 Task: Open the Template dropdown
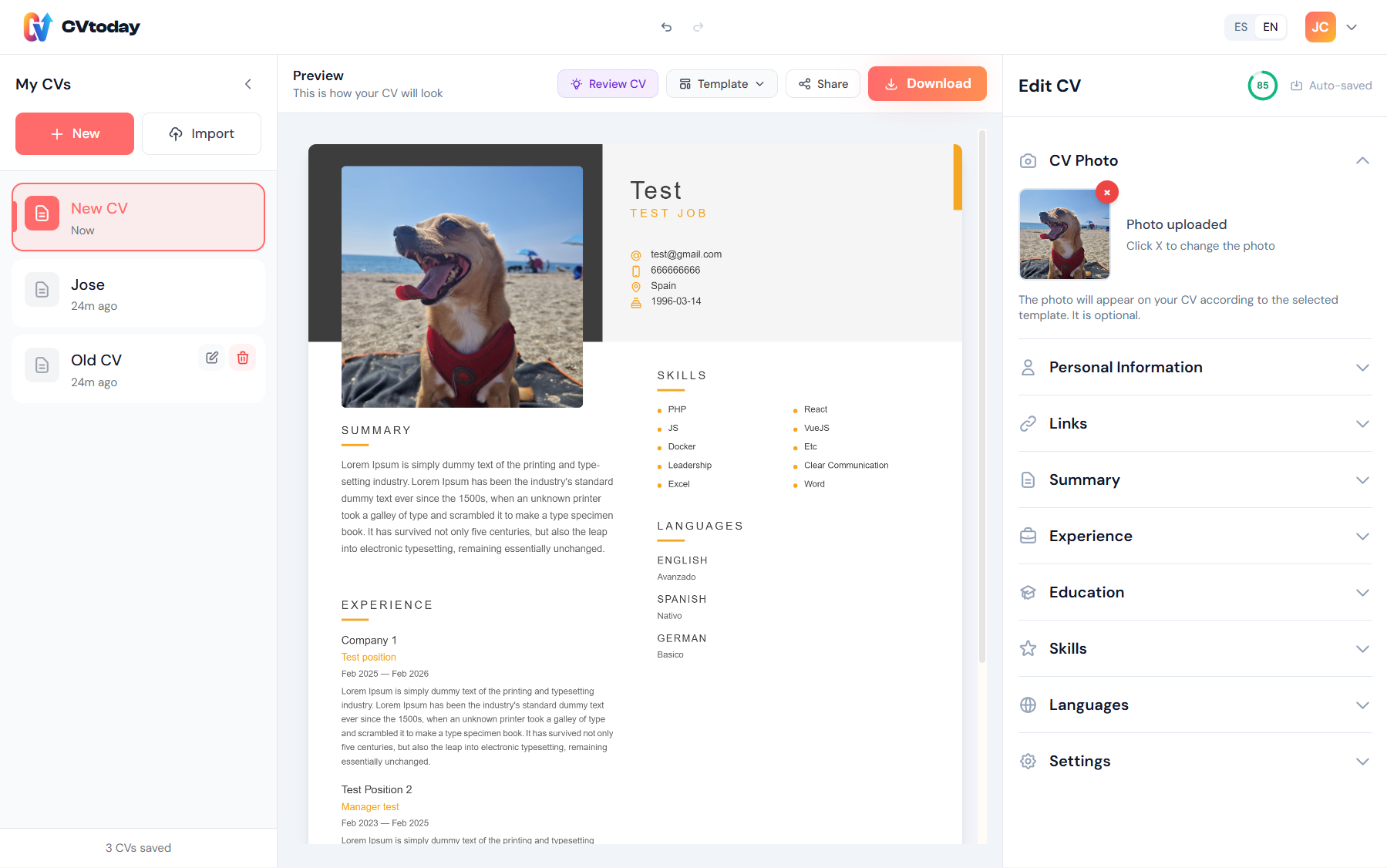click(x=722, y=83)
